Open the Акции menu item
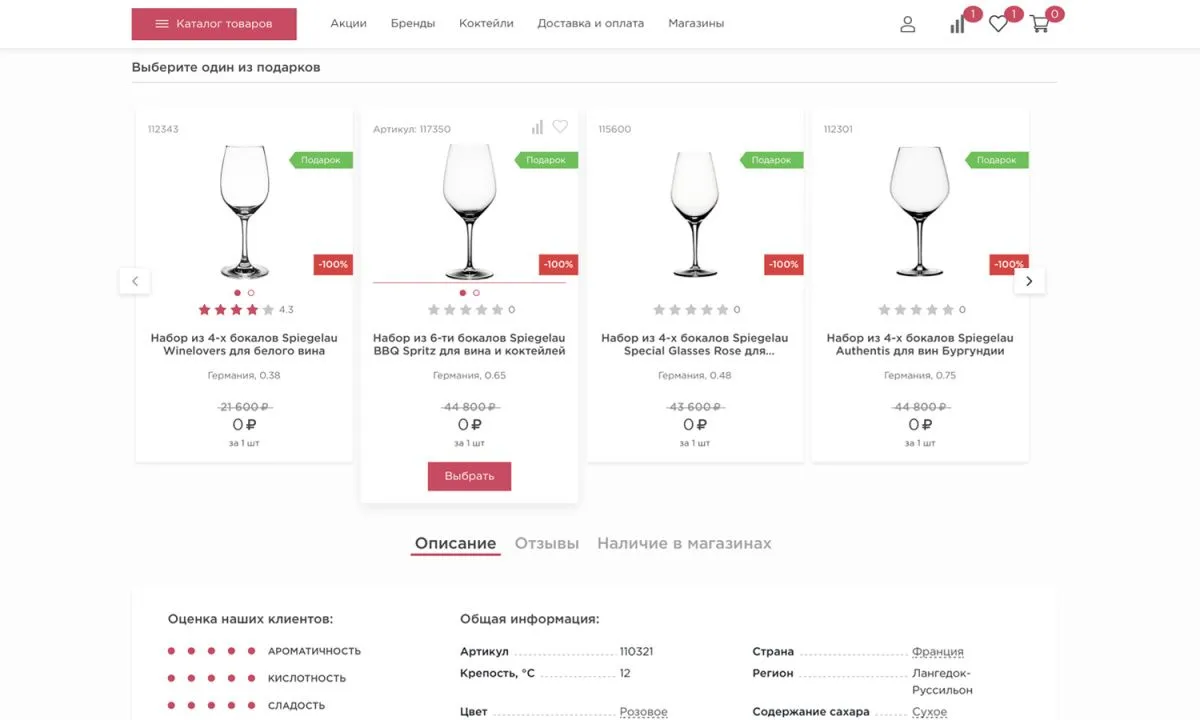Screen dimensions: 1200x720 pyautogui.click(x=347, y=21)
